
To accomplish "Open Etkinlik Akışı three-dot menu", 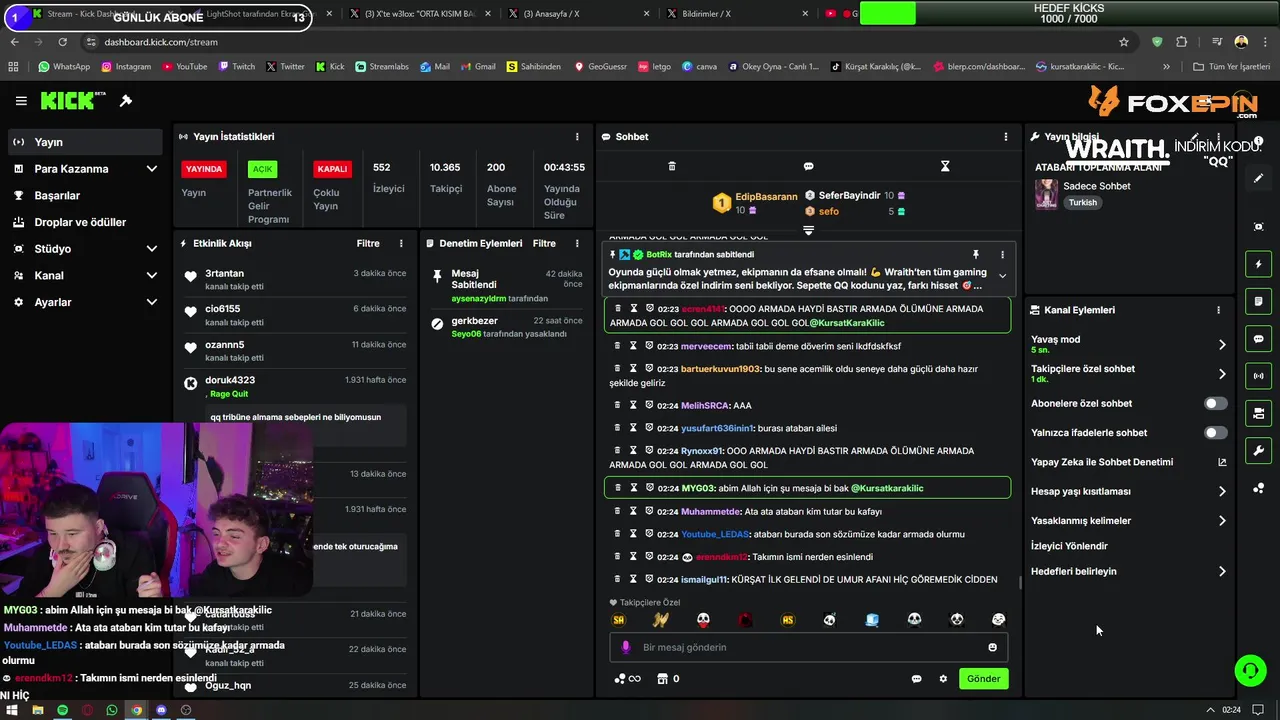I will click(401, 244).
